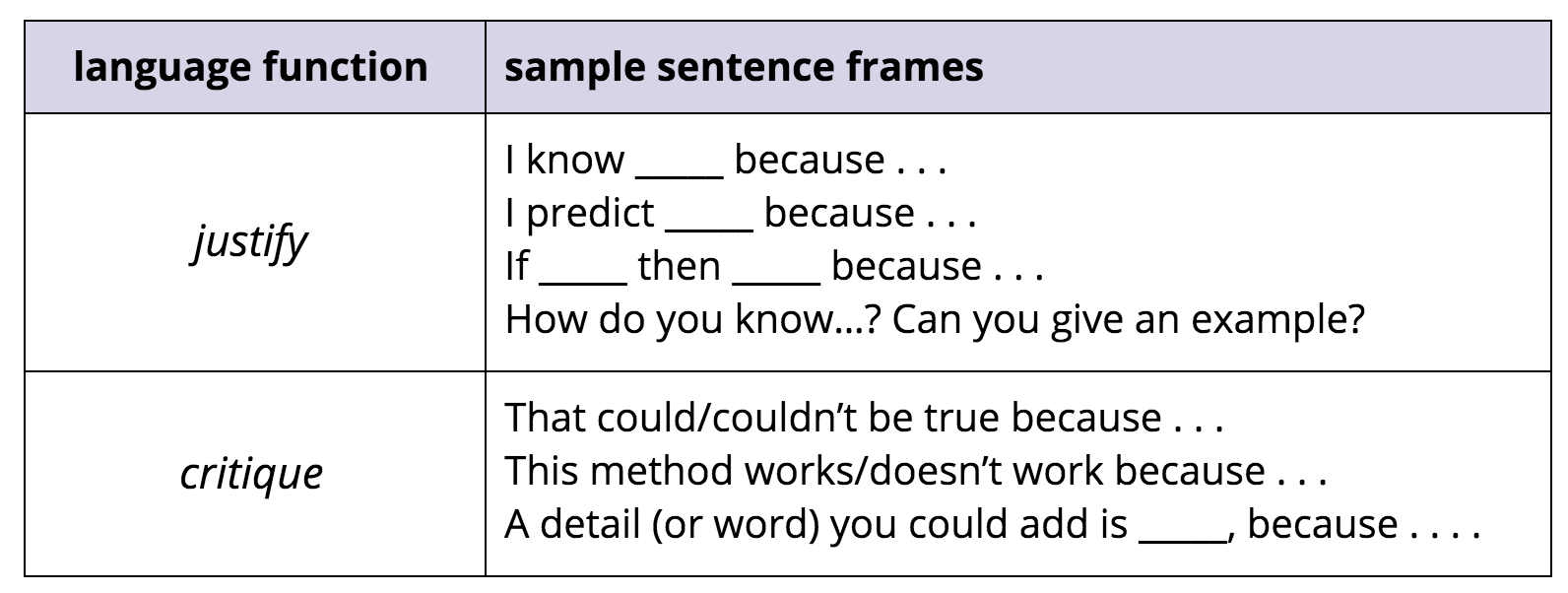
Task: Click the blank right after "If"
Action: 583,274
